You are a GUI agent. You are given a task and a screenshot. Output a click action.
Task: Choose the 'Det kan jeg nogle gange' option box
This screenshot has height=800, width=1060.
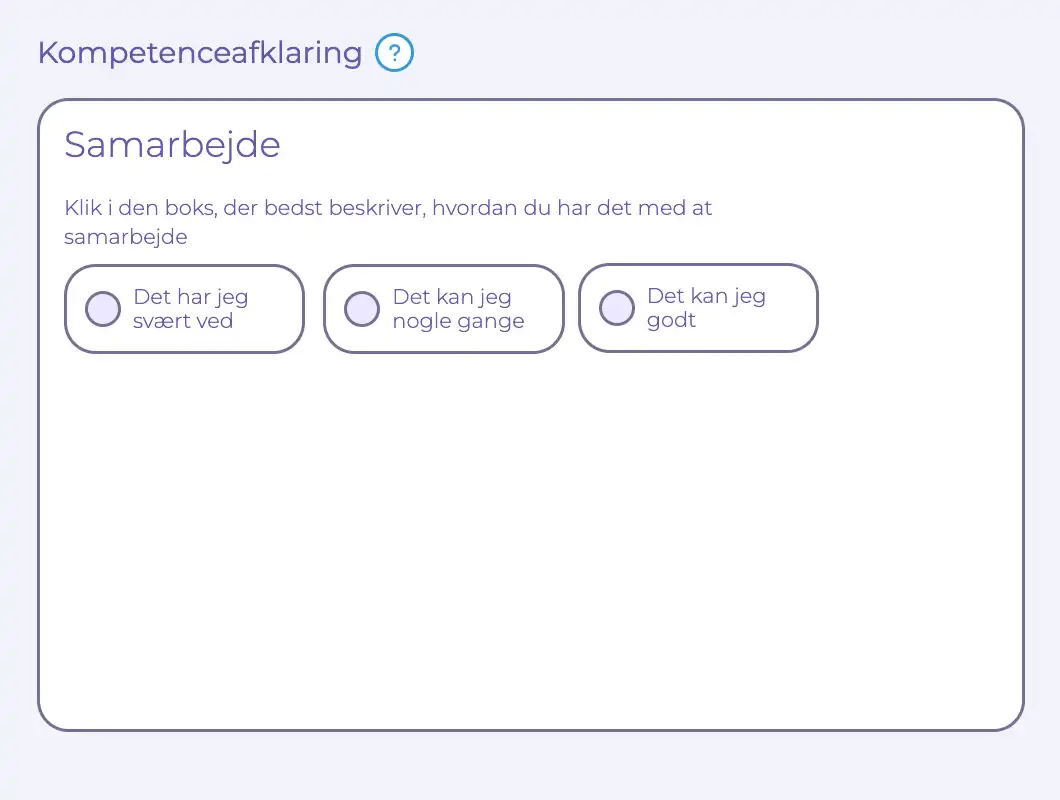(443, 309)
